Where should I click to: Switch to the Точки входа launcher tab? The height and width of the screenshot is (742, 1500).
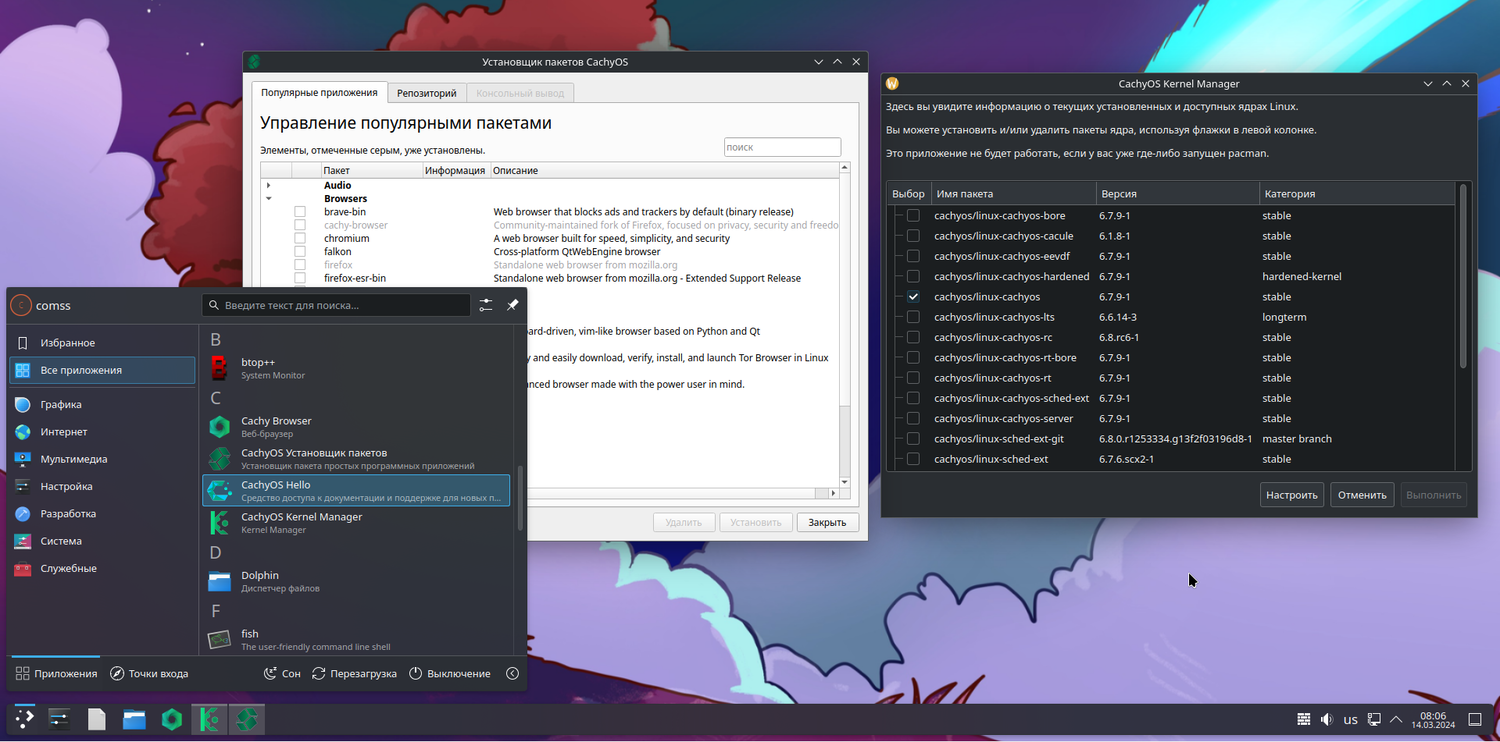[x=149, y=674]
